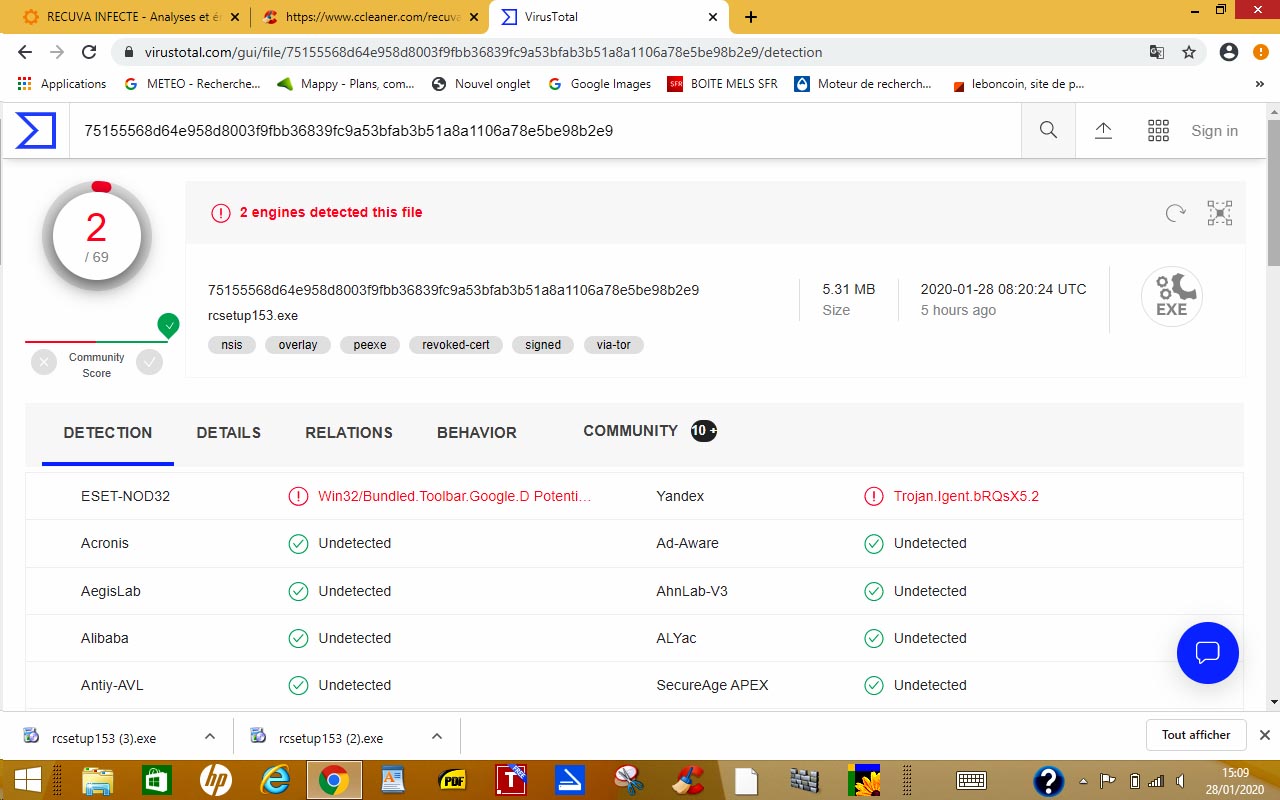This screenshot has height=800, width=1280.
Task: Open BOITE MELS SFR bookmark
Action: [722, 84]
